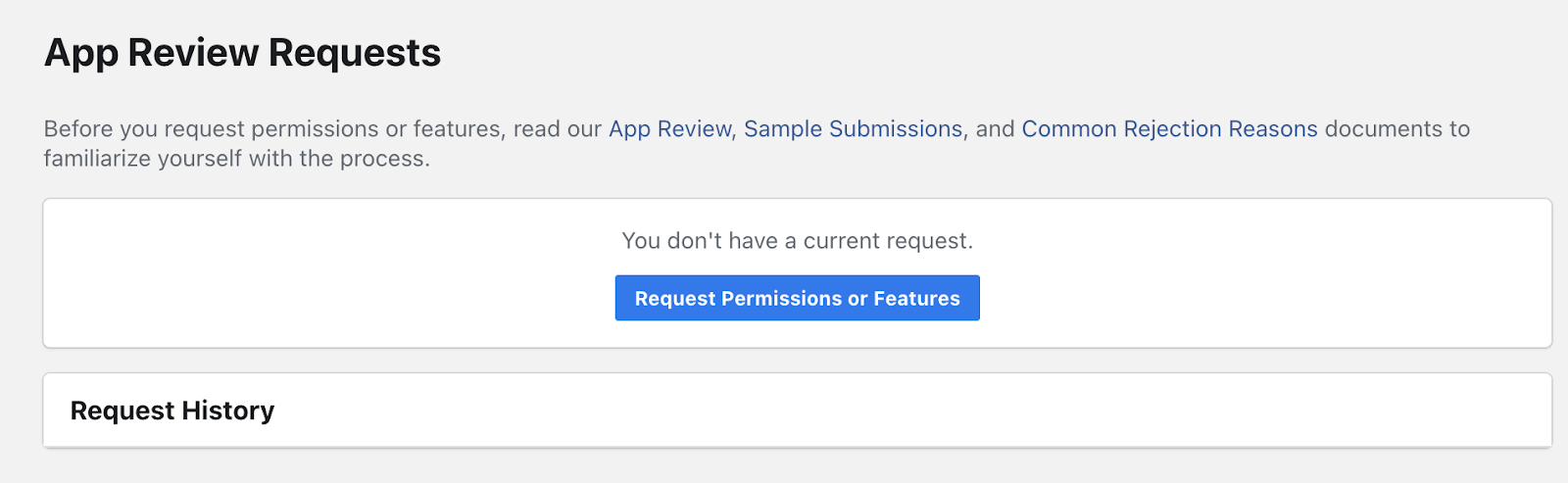Click empty area right of Request History heading
The image size is (1568, 483).
882,411
